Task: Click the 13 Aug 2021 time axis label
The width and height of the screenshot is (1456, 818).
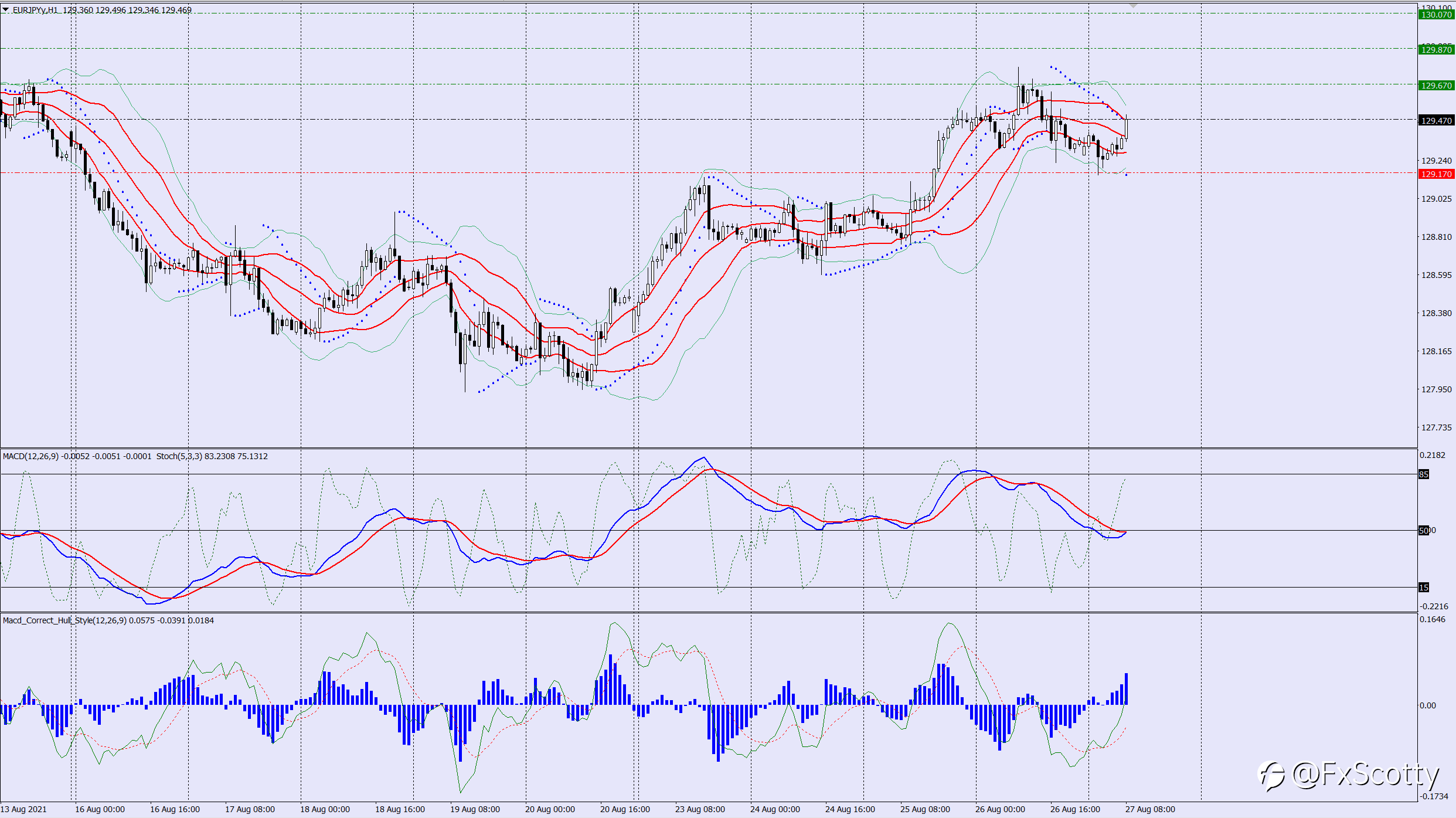Action: [x=23, y=809]
